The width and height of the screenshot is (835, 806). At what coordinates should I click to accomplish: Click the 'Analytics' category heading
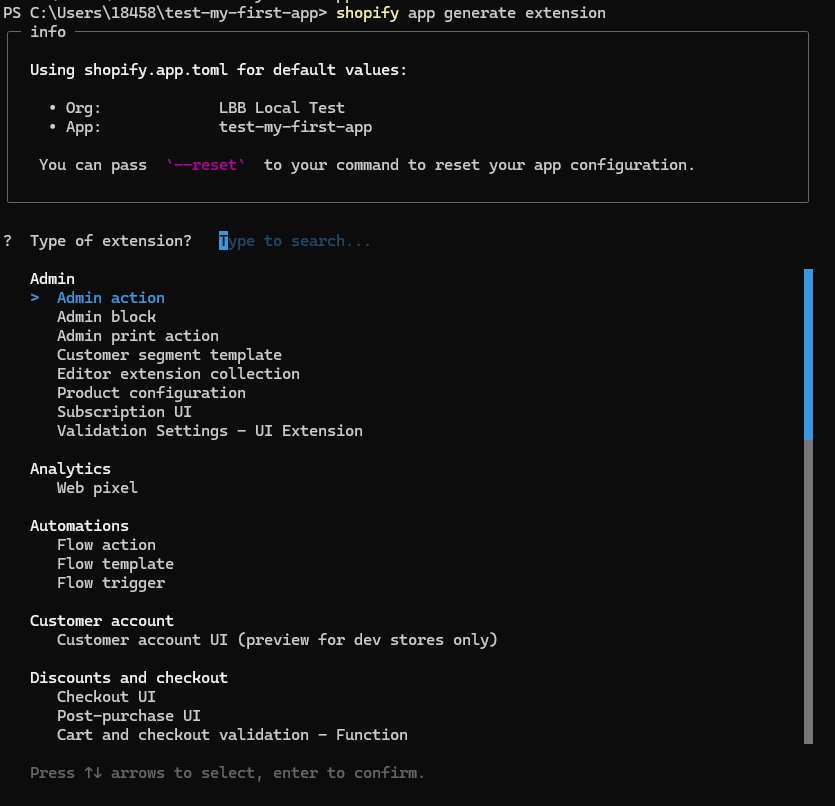point(70,468)
